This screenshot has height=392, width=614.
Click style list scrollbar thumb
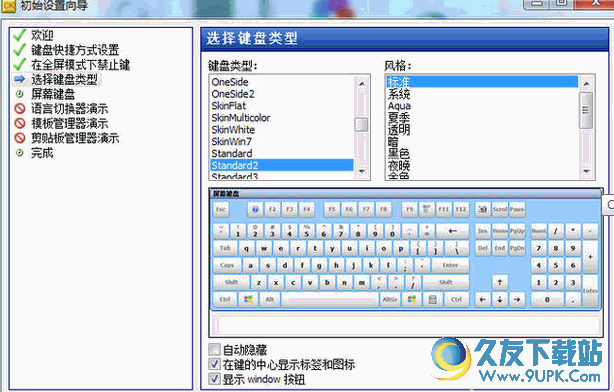tap(586, 110)
